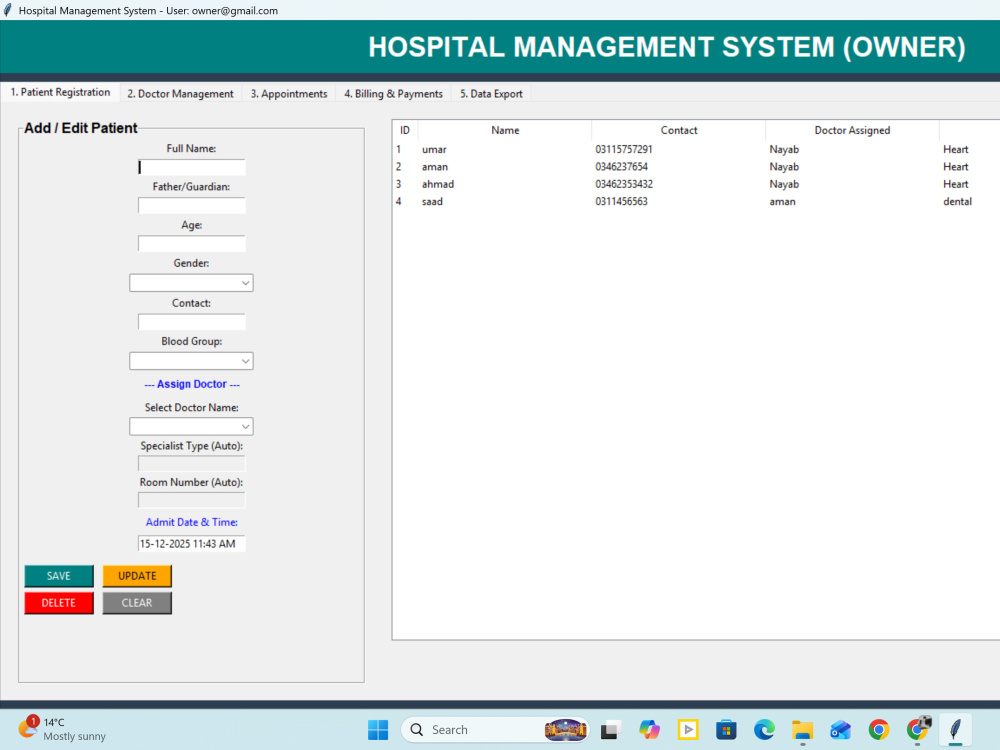Screen dimensions: 1000x750
Task: Sort by the ID column header
Action: click(405, 130)
